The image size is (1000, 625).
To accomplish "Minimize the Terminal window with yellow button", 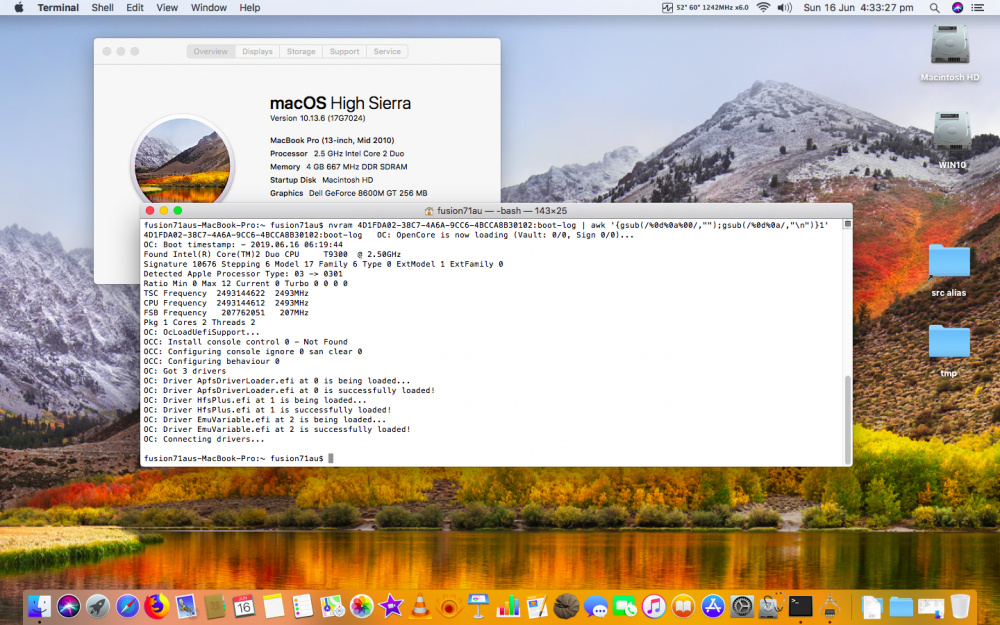I will tap(164, 210).
